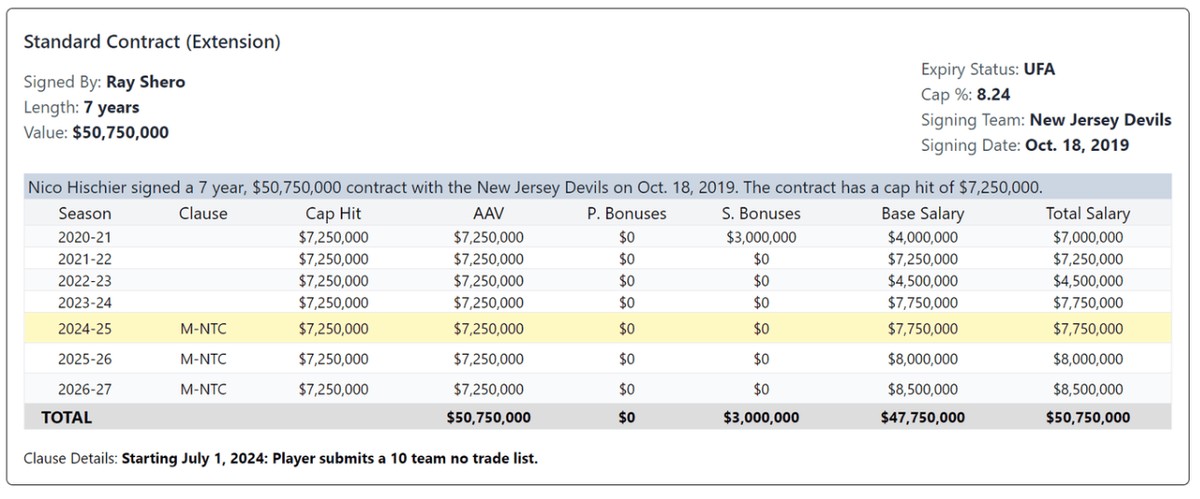Click the Standard Contract (Extension) heading
This screenshot has width=1200, height=499.
(x=152, y=42)
